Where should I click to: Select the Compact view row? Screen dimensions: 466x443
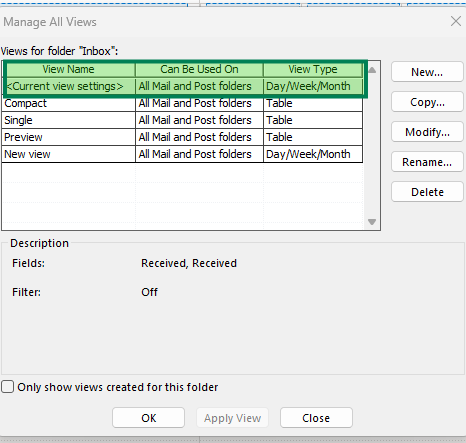click(x=182, y=103)
